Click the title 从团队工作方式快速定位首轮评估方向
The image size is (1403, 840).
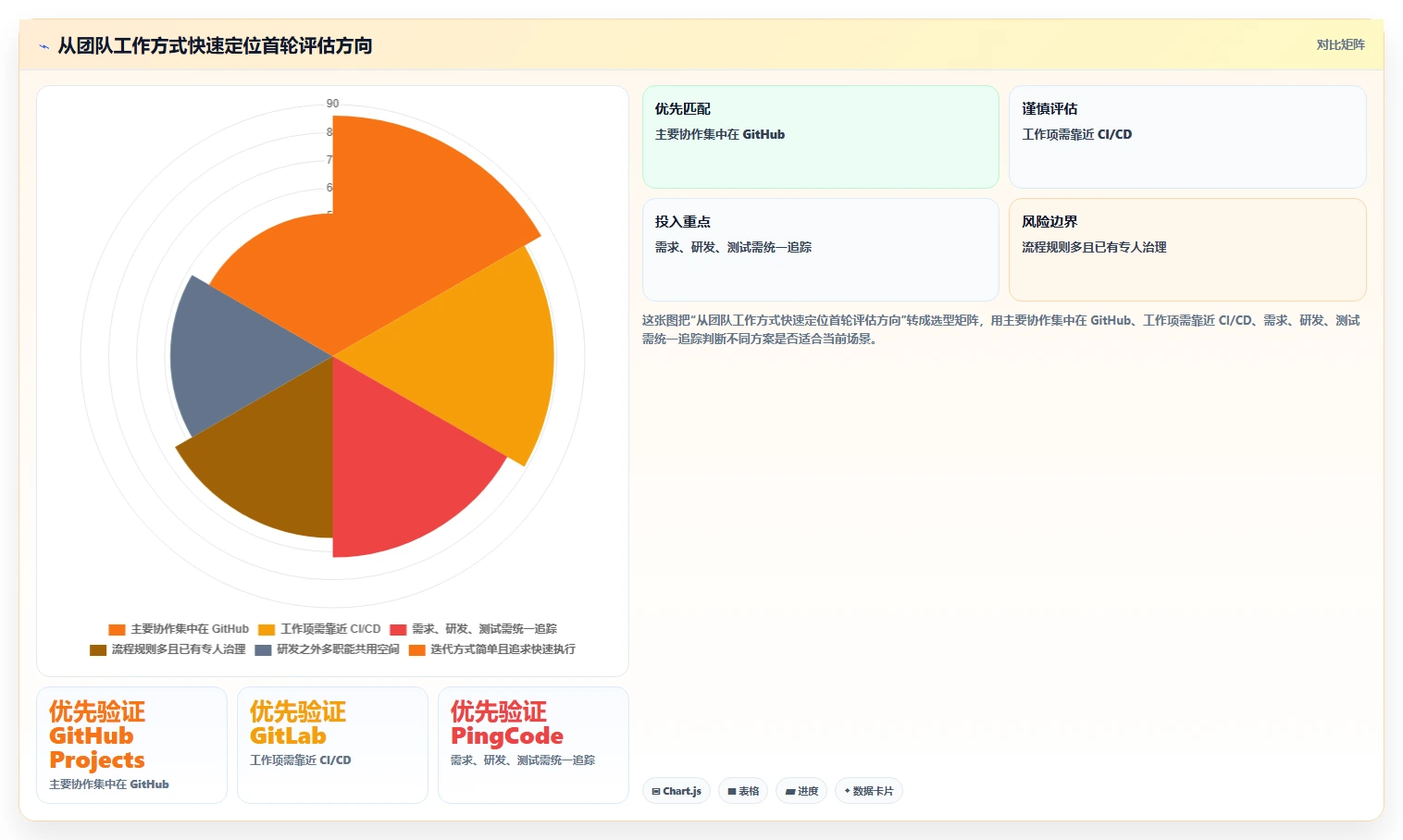(x=215, y=45)
